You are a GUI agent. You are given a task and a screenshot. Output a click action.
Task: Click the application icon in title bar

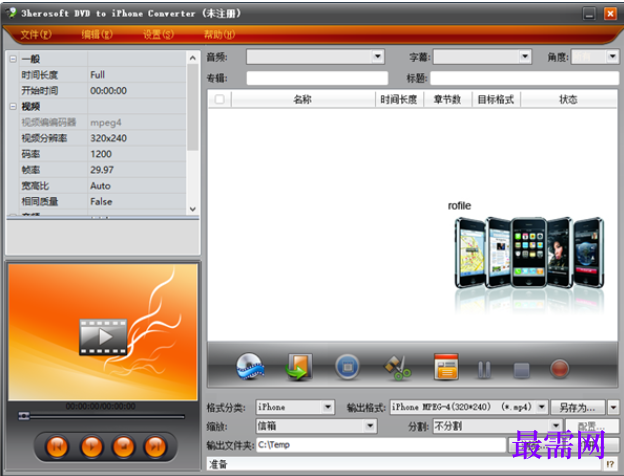pyautogui.click(x=12, y=13)
